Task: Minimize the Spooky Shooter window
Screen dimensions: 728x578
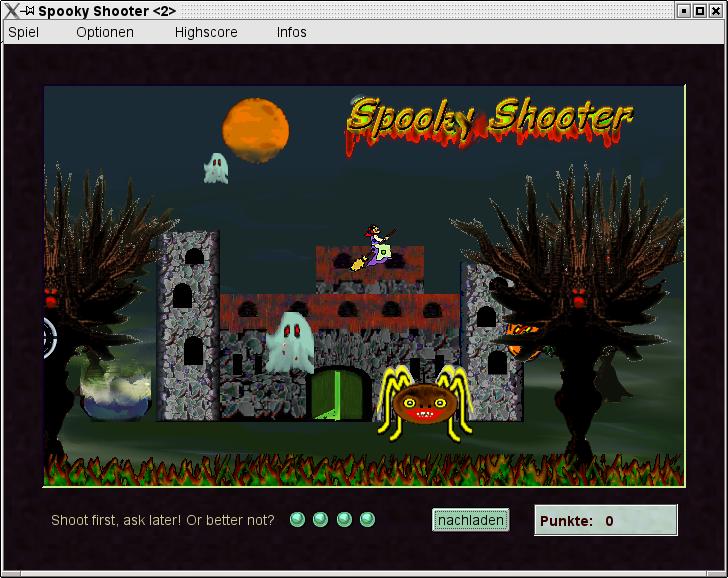Action: [683, 11]
